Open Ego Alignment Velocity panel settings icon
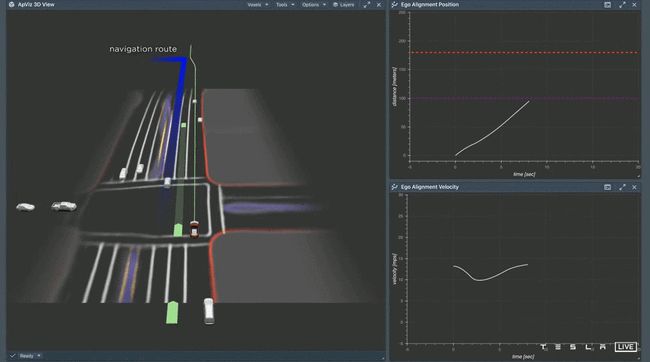Image resolution: width=650 pixels, height=362 pixels. (607, 187)
